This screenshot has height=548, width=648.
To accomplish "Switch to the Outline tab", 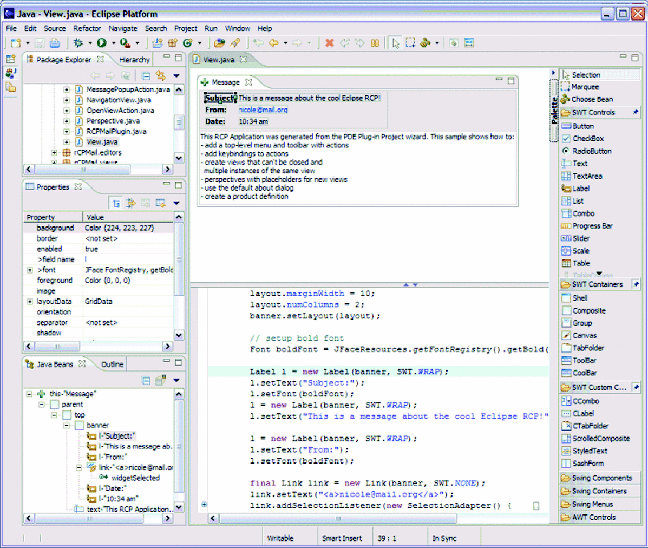I will point(112,365).
